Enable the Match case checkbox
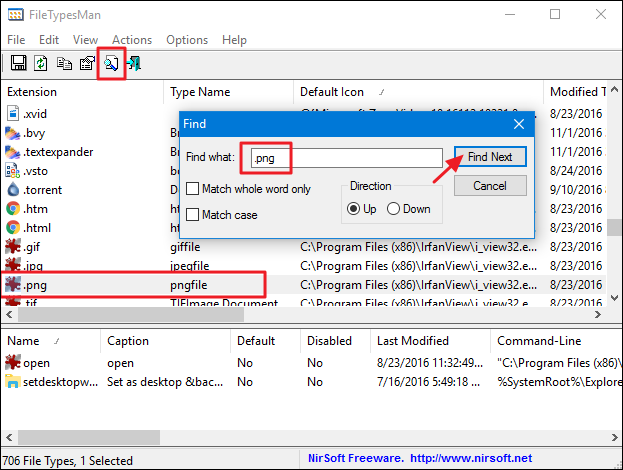The height and width of the screenshot is (470, 623). coord(192,215)
